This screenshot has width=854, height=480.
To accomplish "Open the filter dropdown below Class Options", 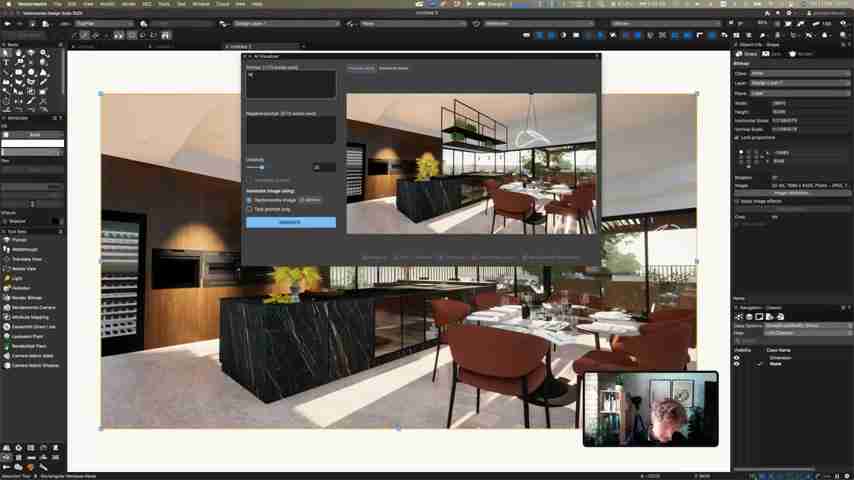I will pos(807,333).
